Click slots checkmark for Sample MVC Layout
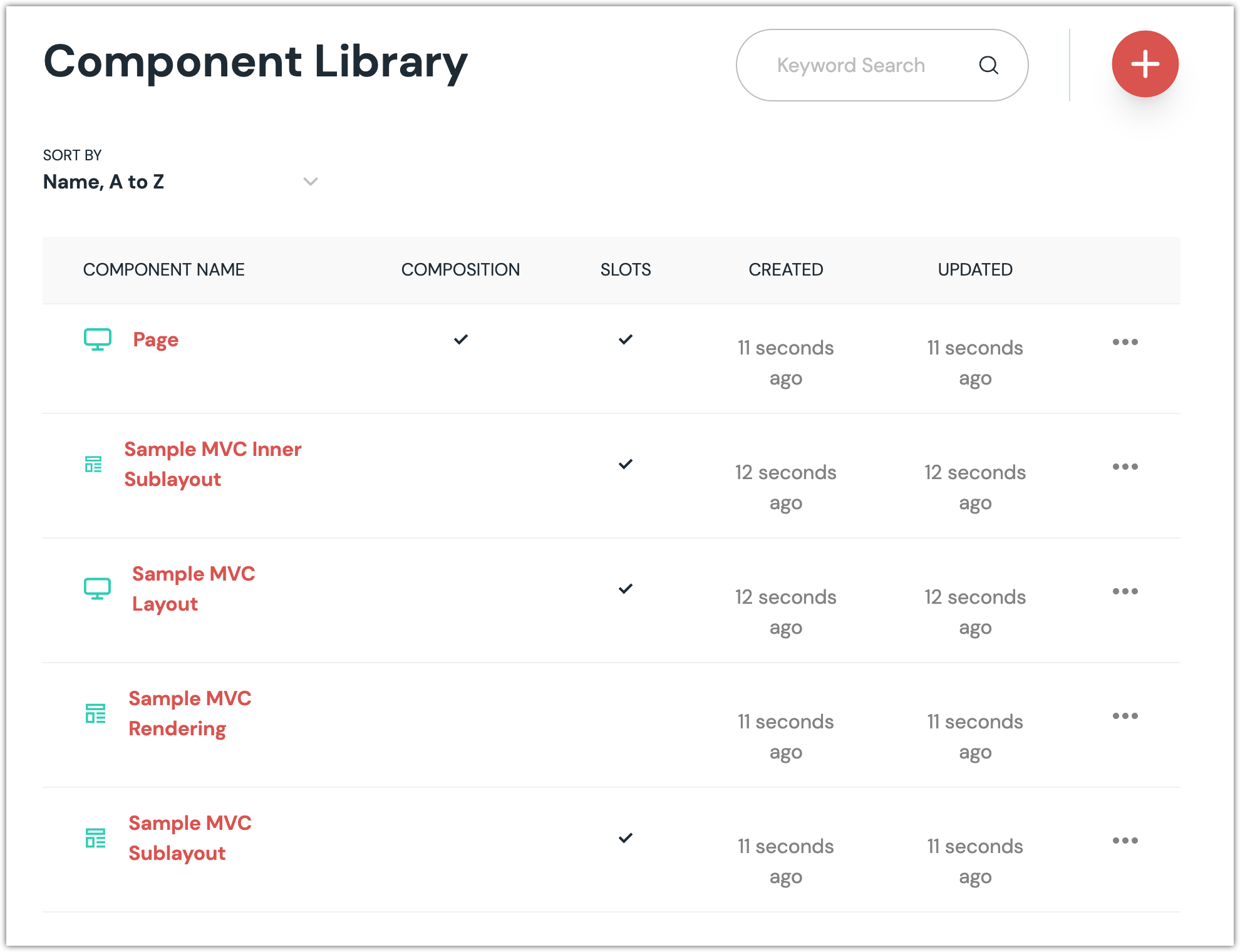This screenshot has width=1240, height=952. click(x=626, y=589)
